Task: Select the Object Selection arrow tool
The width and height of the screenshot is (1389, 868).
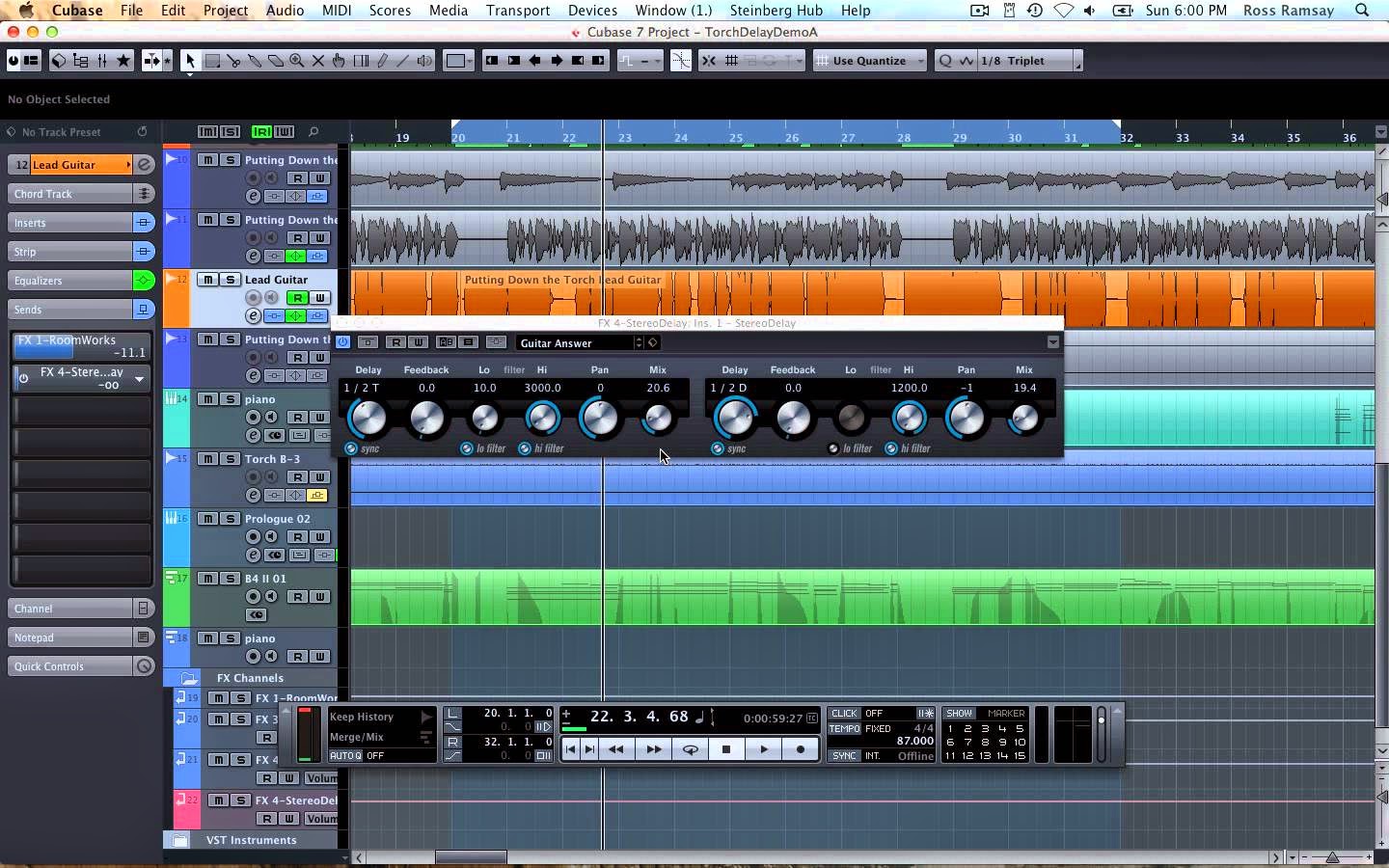Action: pyautogui.click(x=190, y=61)
